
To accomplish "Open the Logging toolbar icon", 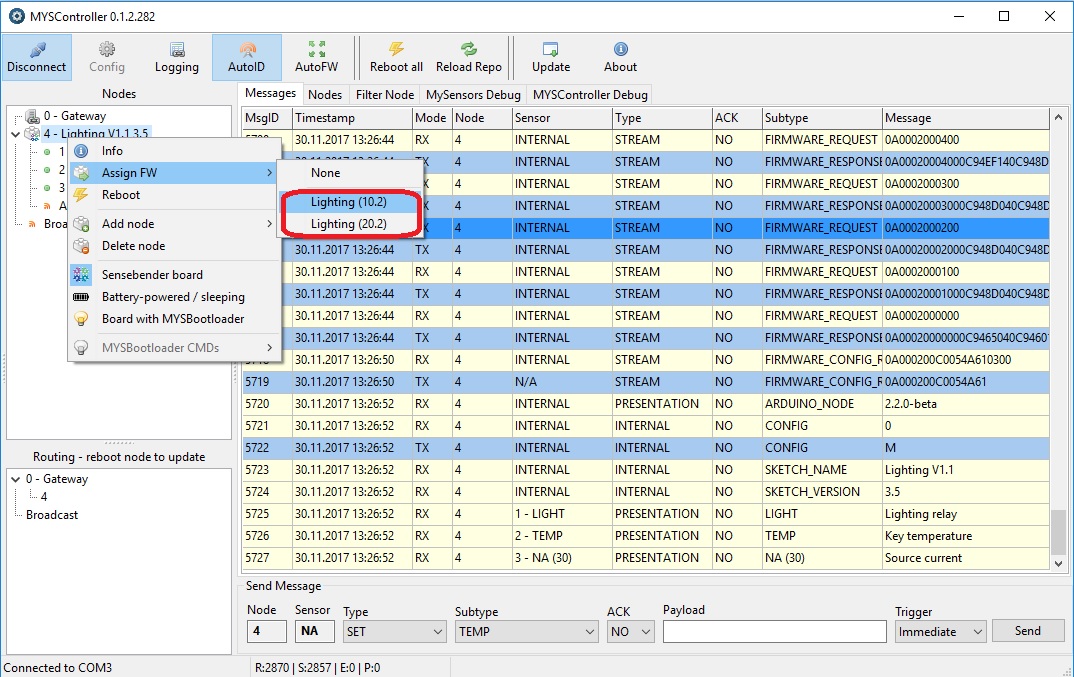I will (x=177, y=57).
